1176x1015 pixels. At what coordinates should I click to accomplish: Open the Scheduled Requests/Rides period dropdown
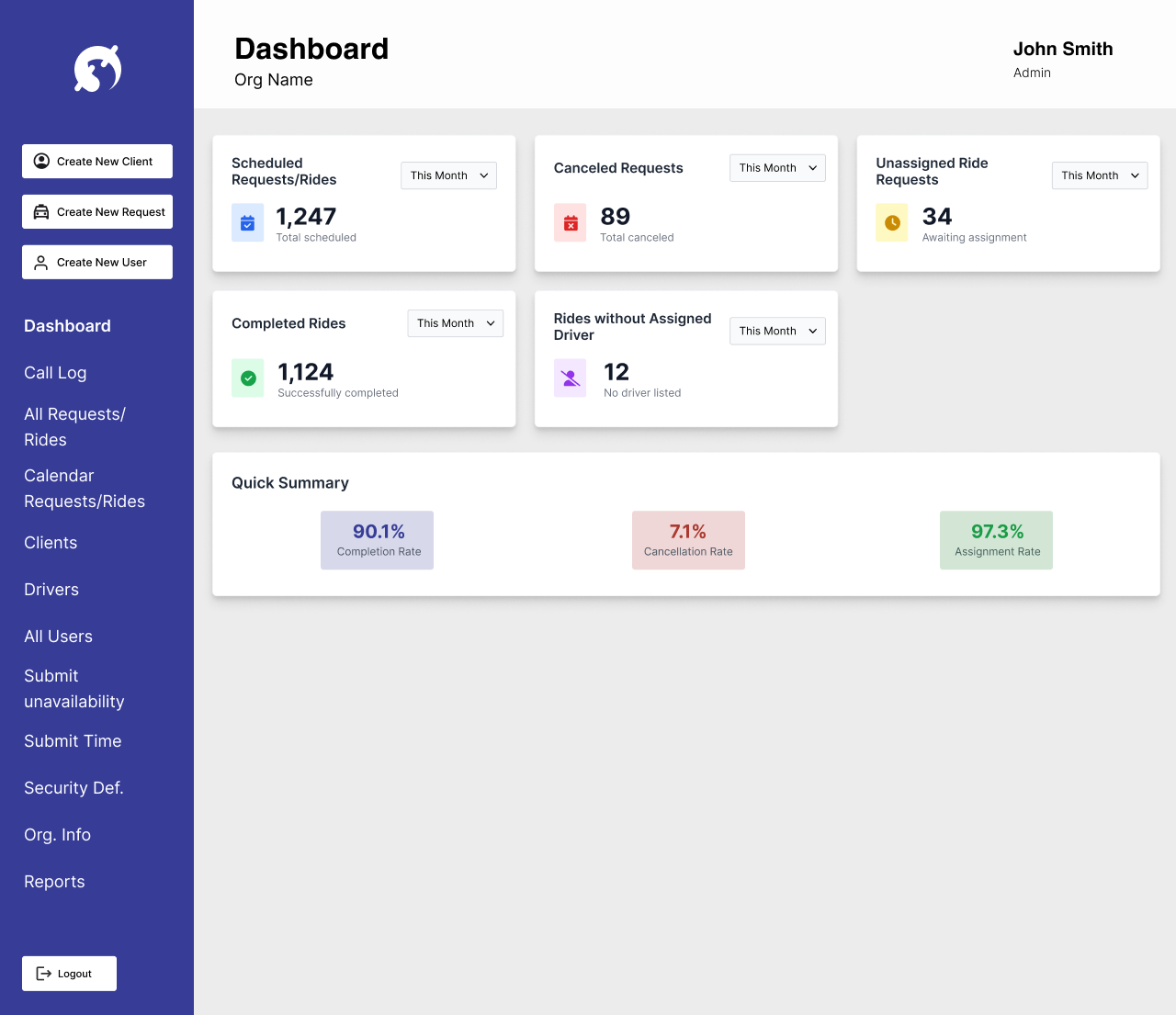click(448, 175)
